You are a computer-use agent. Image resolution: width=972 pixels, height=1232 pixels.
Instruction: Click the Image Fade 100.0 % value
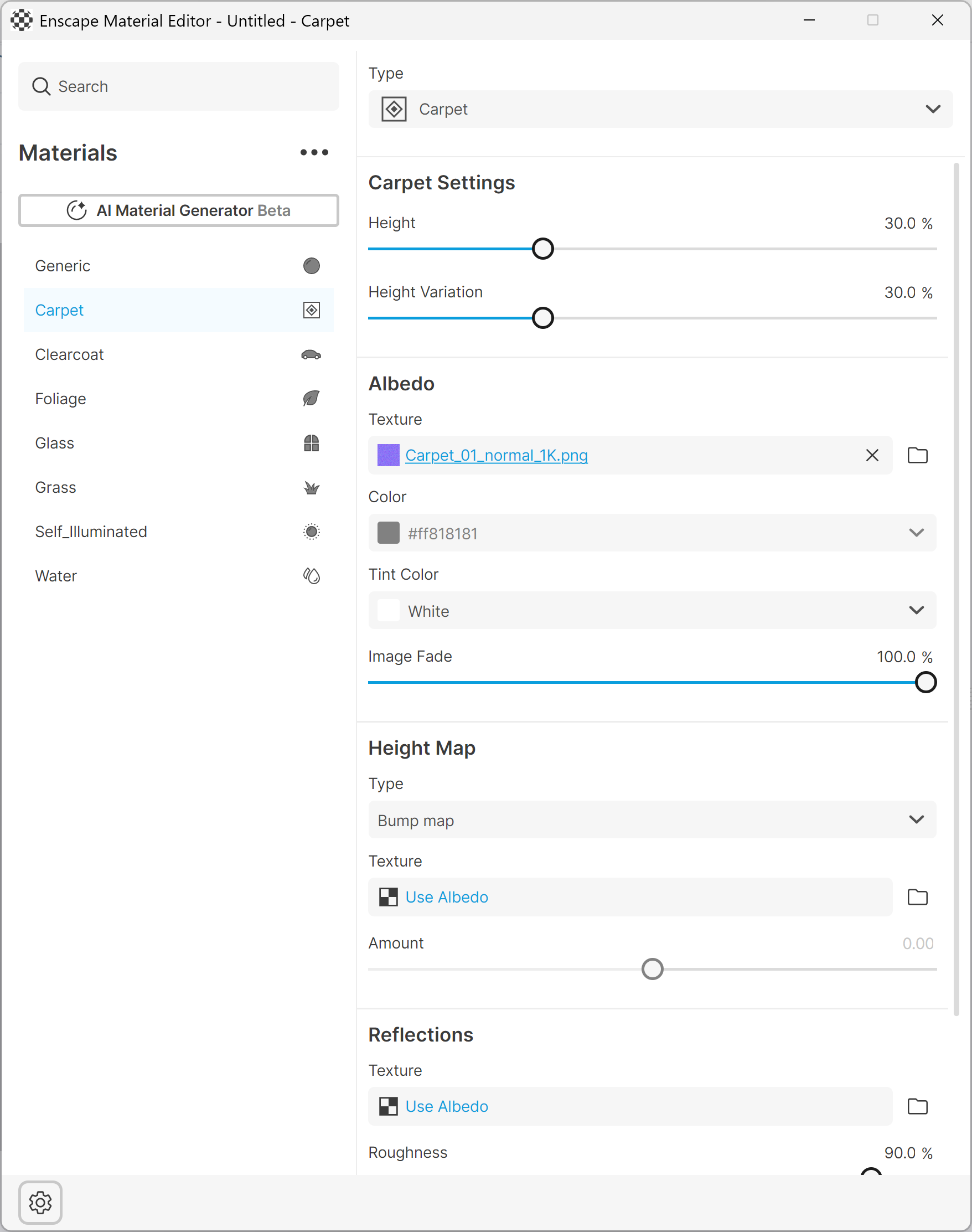pyautogui.click(x=904, y=657)
